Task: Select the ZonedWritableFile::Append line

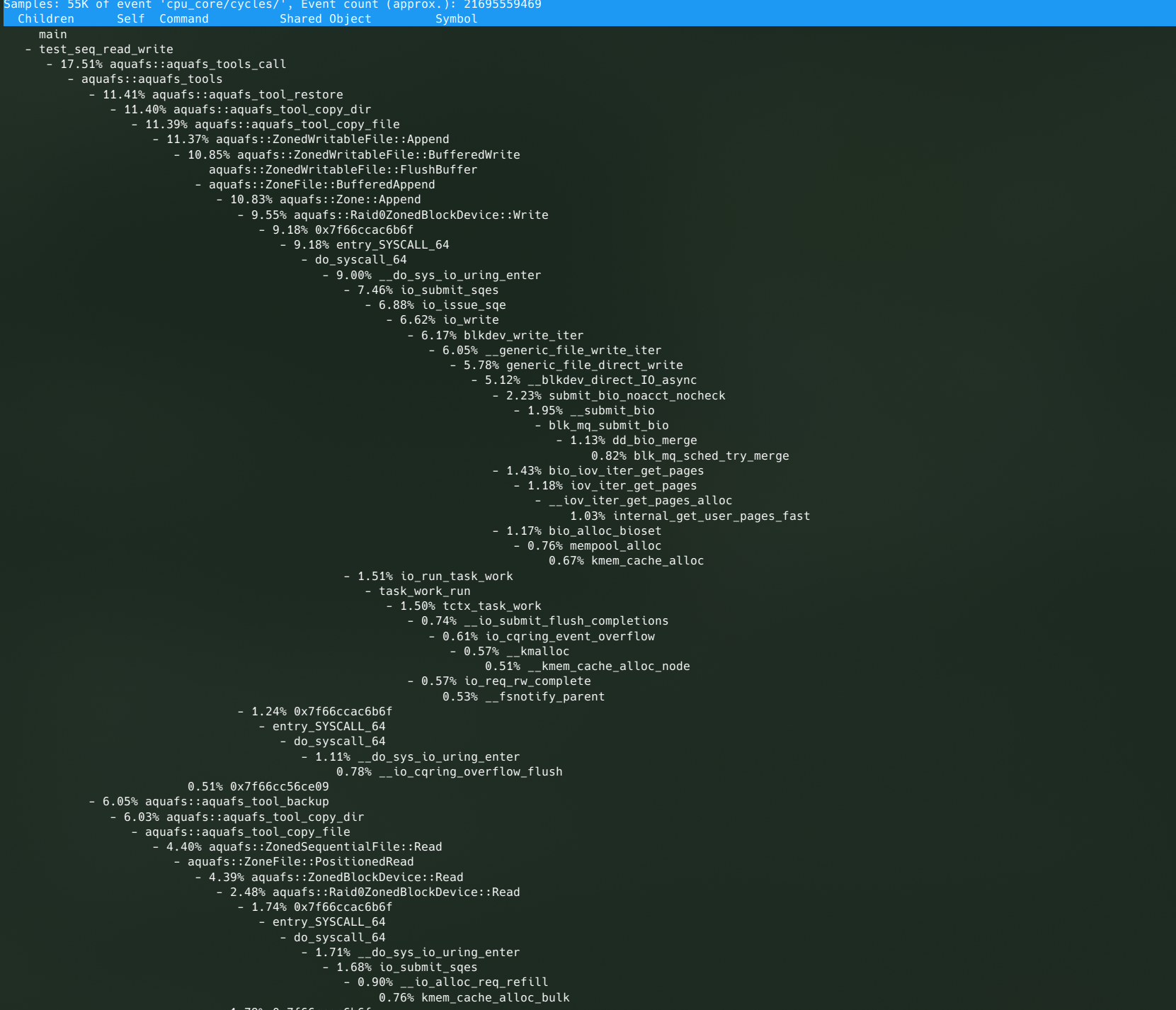Action: pos(332,140)
